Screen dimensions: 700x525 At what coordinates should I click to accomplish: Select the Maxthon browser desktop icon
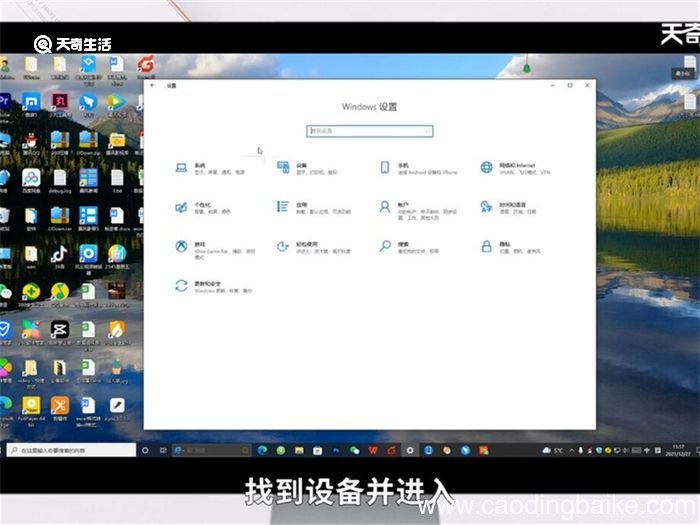pos(31,105)
